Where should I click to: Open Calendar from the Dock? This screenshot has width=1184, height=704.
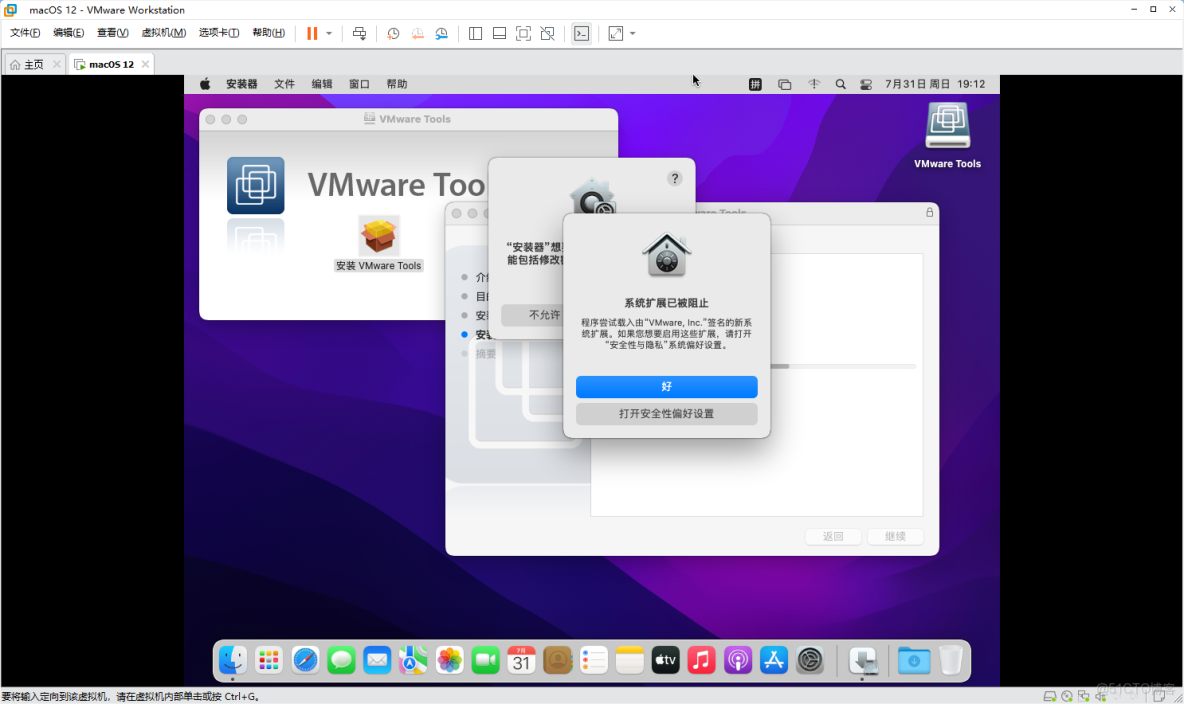click(521, 660)
